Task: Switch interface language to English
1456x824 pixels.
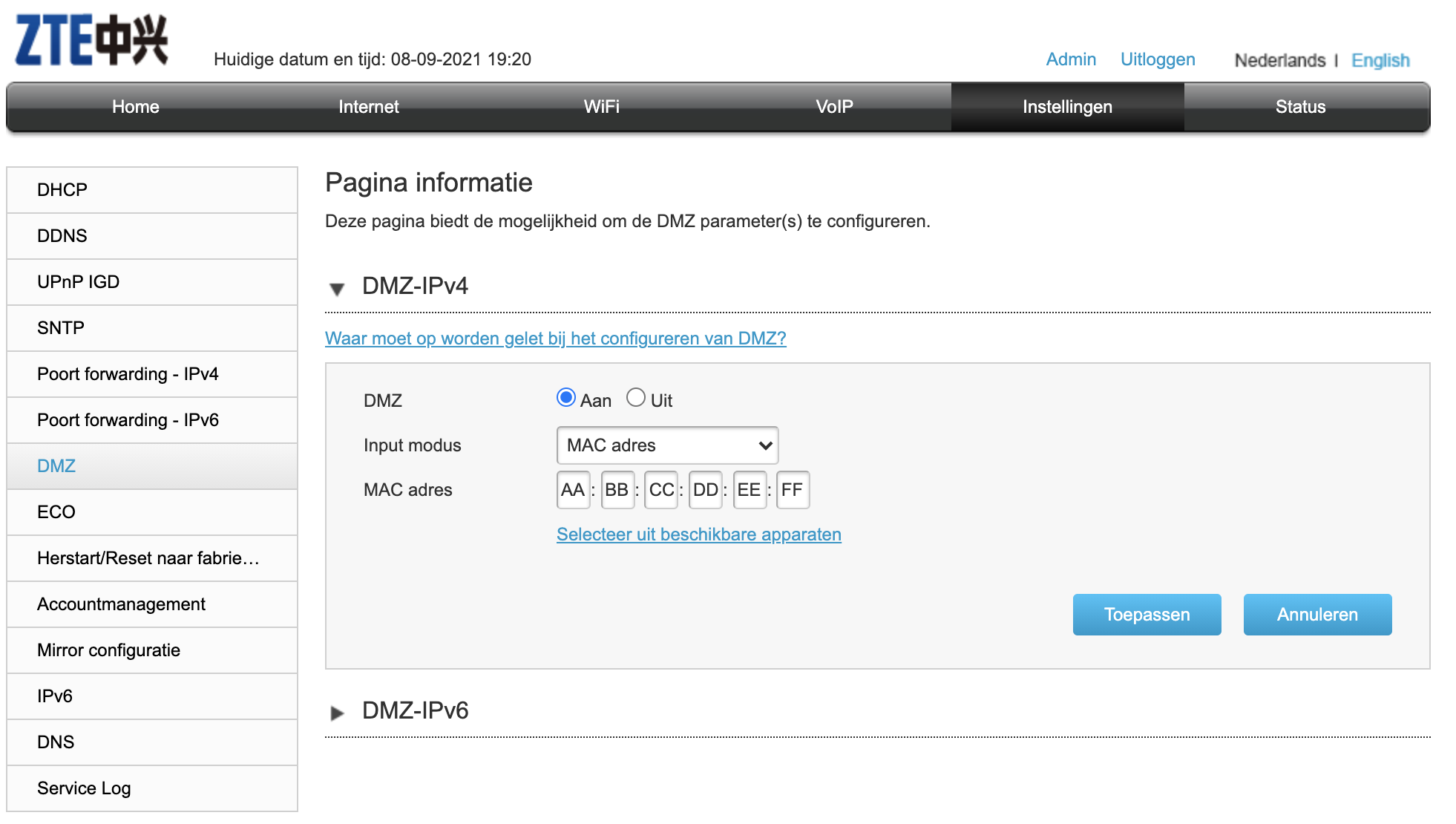Action: point(1380,60)
